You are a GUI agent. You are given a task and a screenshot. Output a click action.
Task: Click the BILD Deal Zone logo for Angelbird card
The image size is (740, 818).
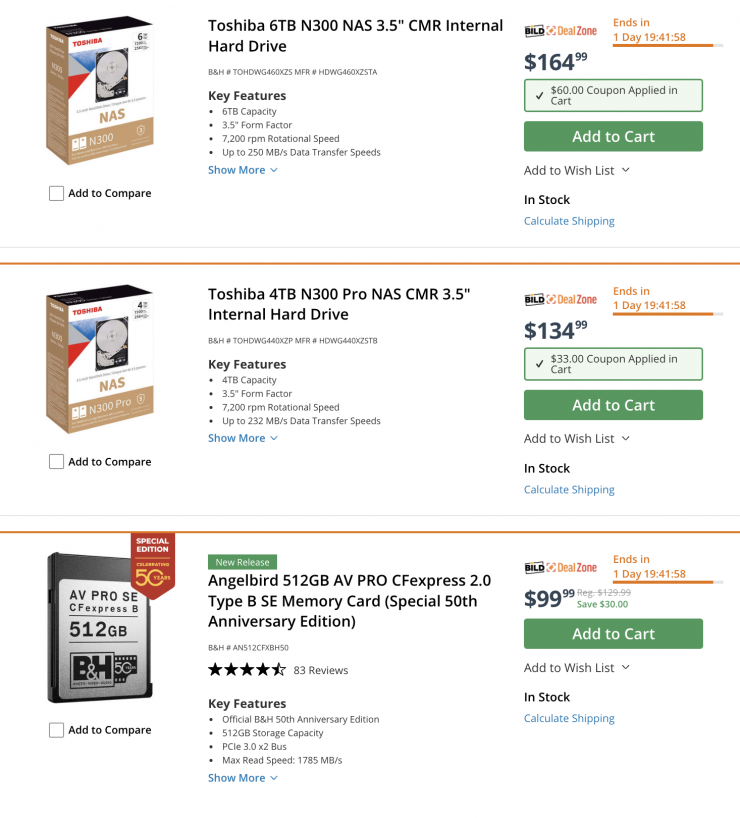(560, 568)
